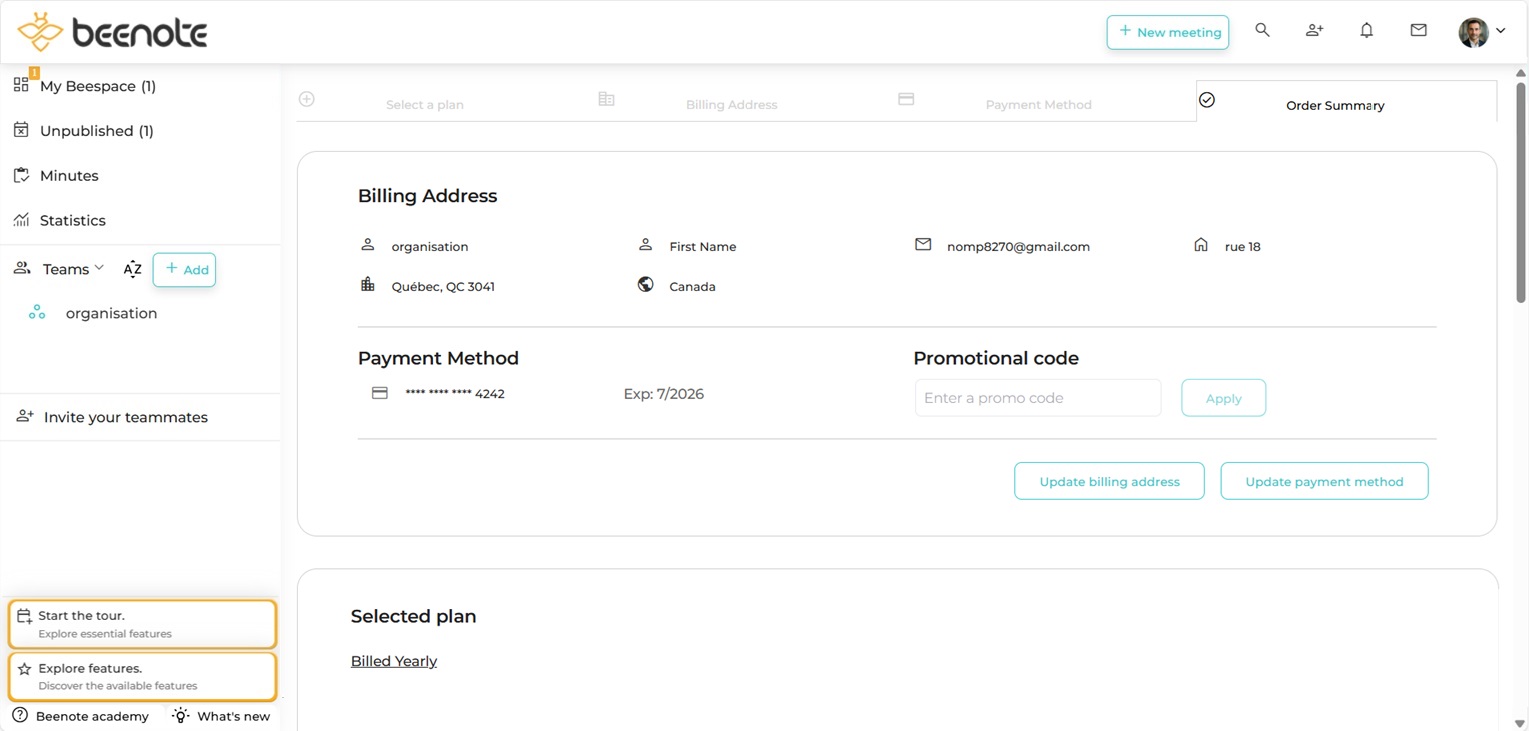Switch to the Billing Address tab

[x=731, y=104]
